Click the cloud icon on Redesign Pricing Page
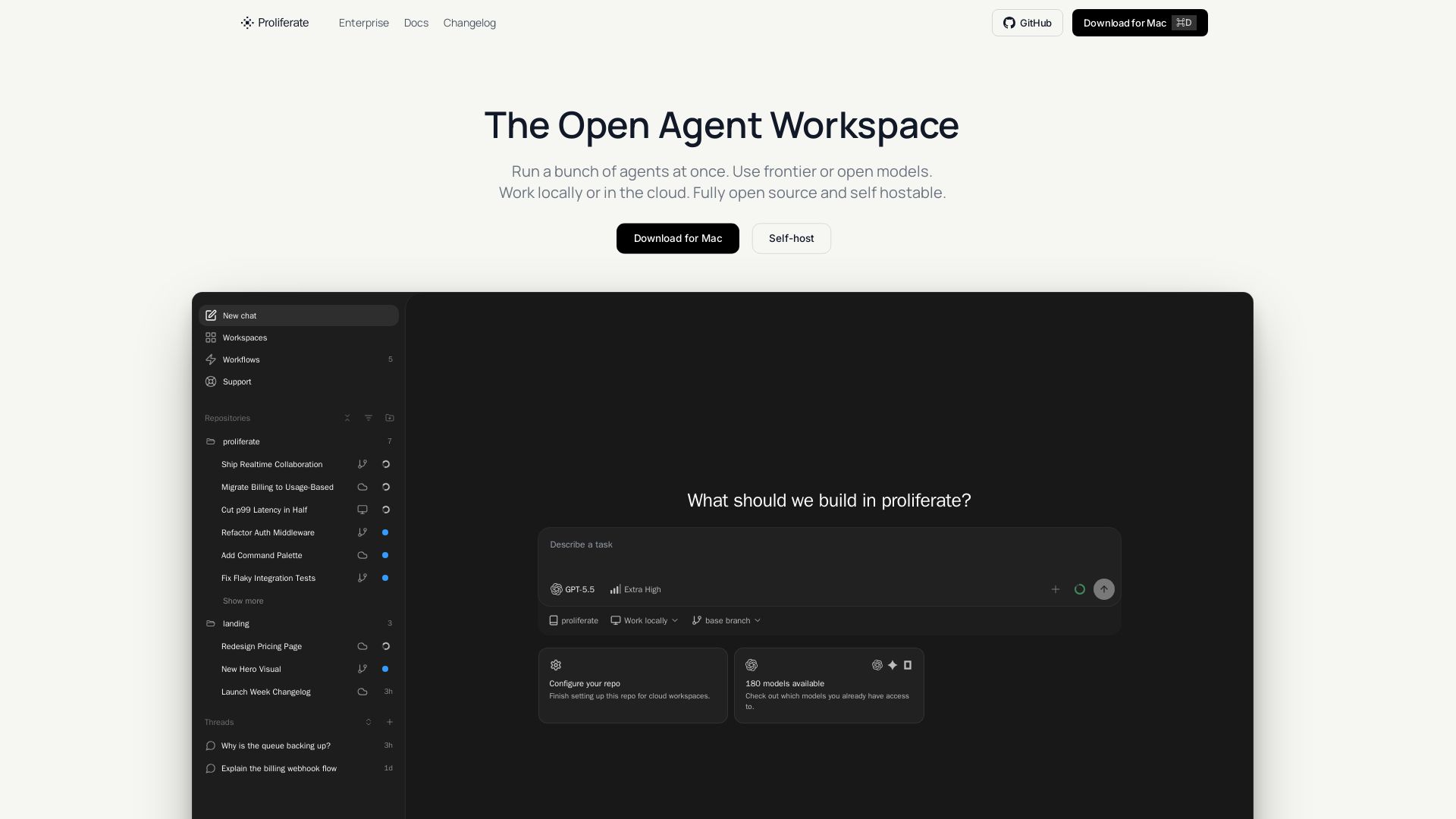Screen dimensions: 1456x819 pyautogui.click(x=362, y=646)
